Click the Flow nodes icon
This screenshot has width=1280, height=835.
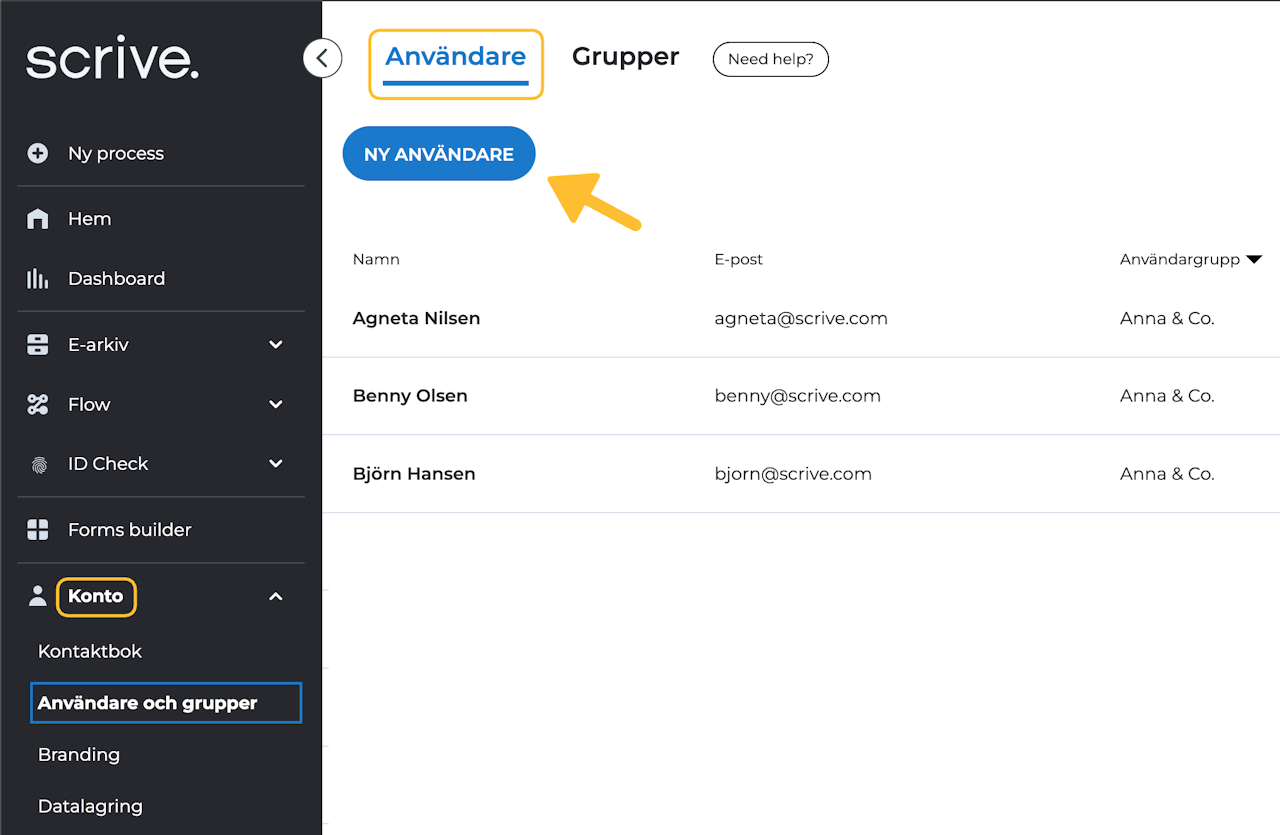click(38, 405)
